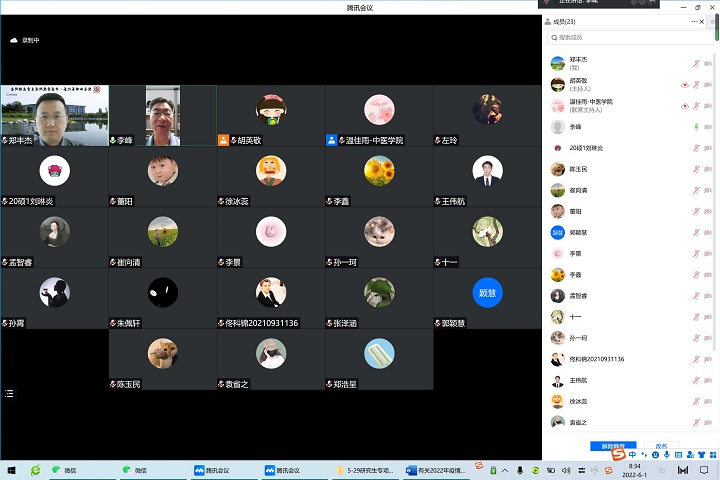Click the 改名 button
This screenshot has height=480, width=720.
661,446
